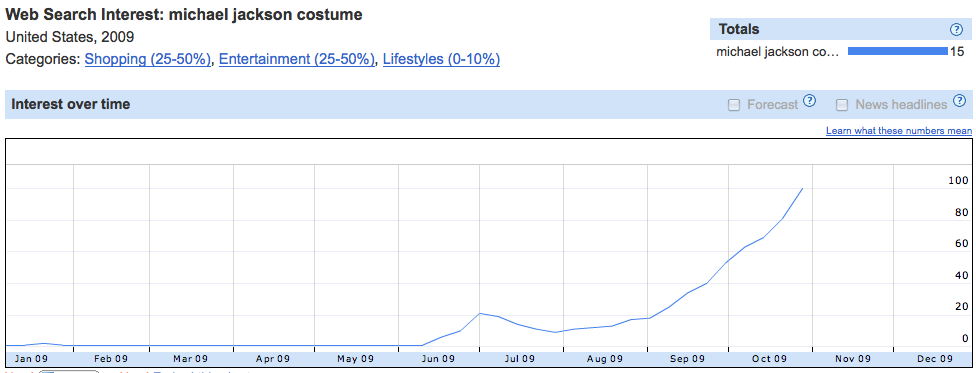This screenshot has width=976, height=373.
Task: Click the Web Search Interest title
Action: (x=184, y=14)
